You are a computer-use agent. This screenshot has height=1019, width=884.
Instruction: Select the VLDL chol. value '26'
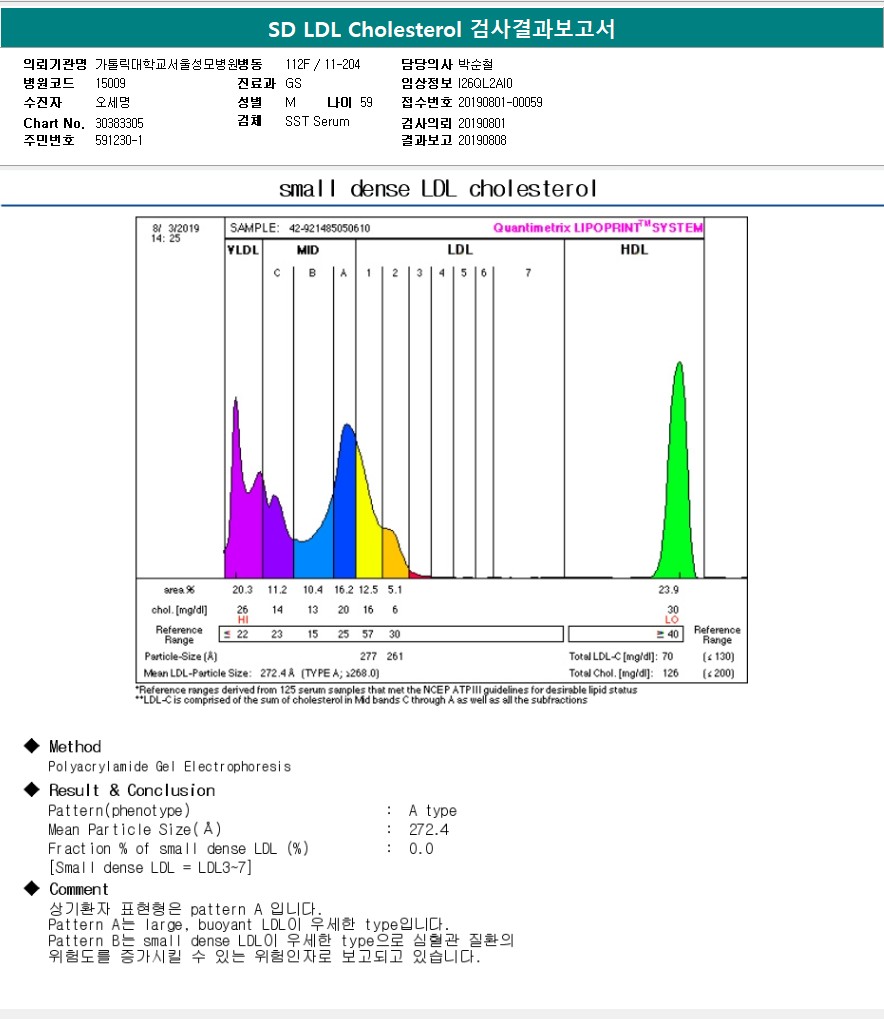(242, 610)
